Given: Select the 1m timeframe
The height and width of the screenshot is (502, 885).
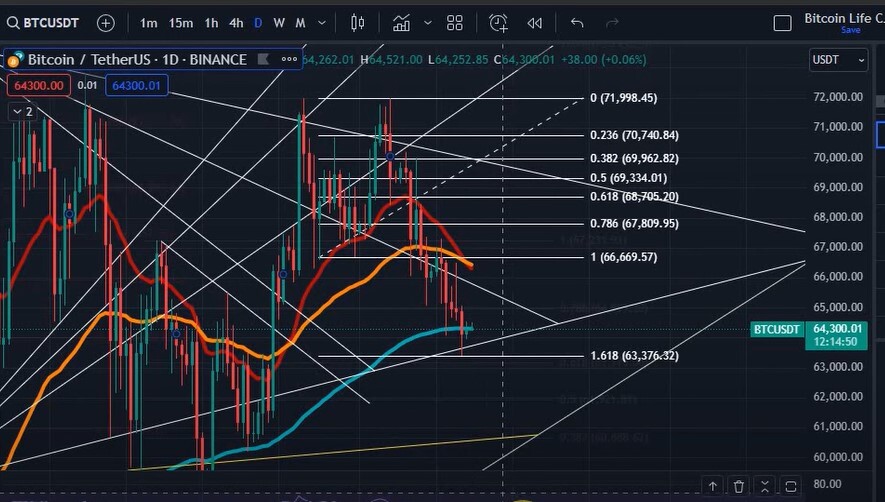Looking at the screenshot, I should tap(148, 23).
